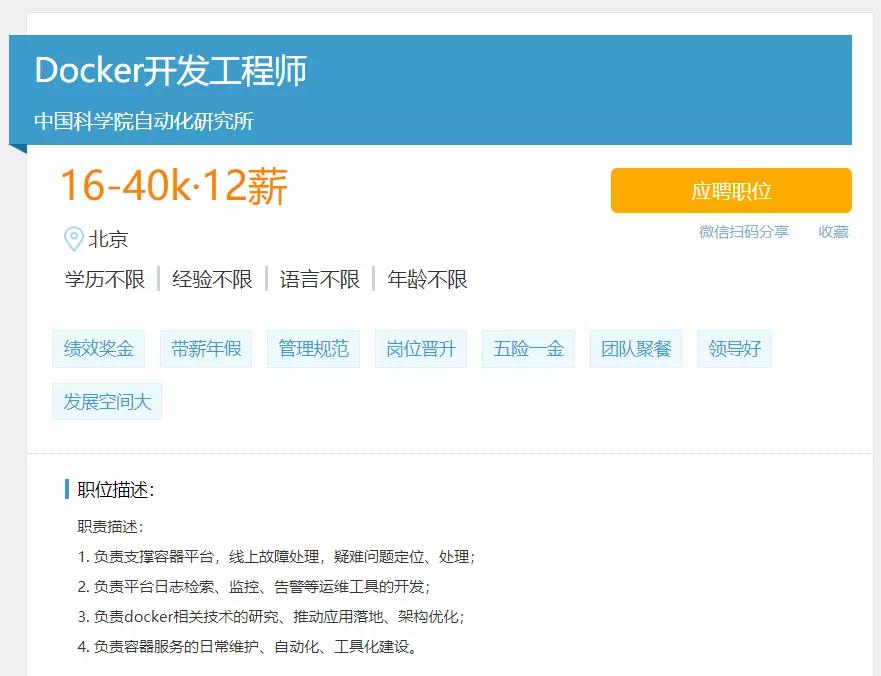Open 微信扫码分享 share link
This screenshot has width=881, height=676.
(743, 232)
